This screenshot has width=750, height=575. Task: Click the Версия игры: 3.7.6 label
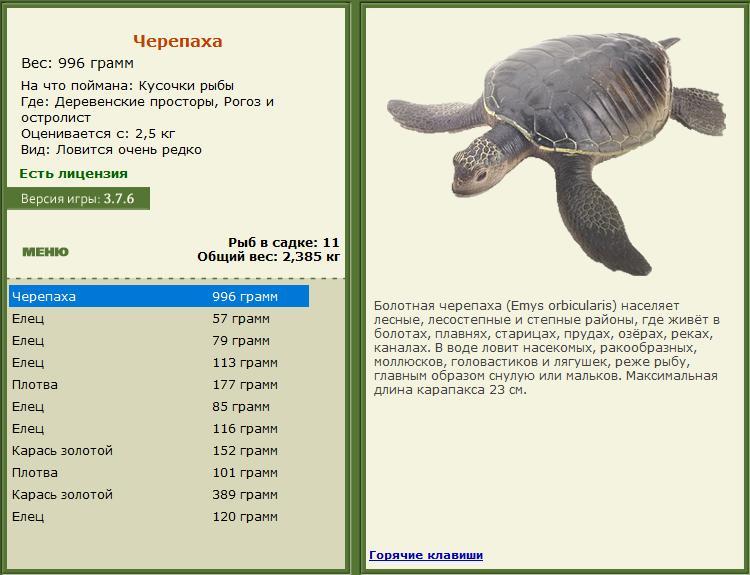coord(78,199)
